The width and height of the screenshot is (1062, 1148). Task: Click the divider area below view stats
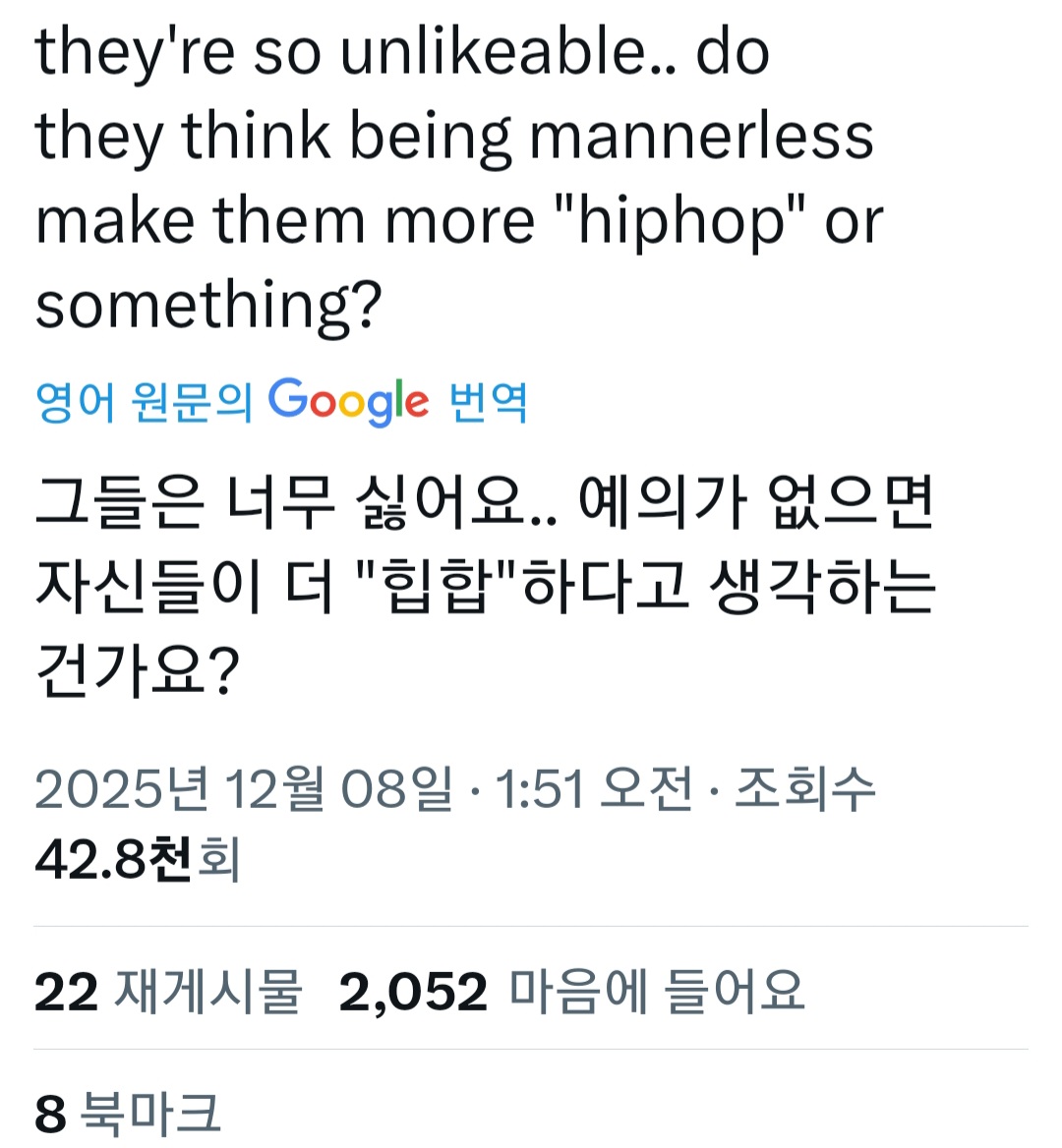(531, 924)
